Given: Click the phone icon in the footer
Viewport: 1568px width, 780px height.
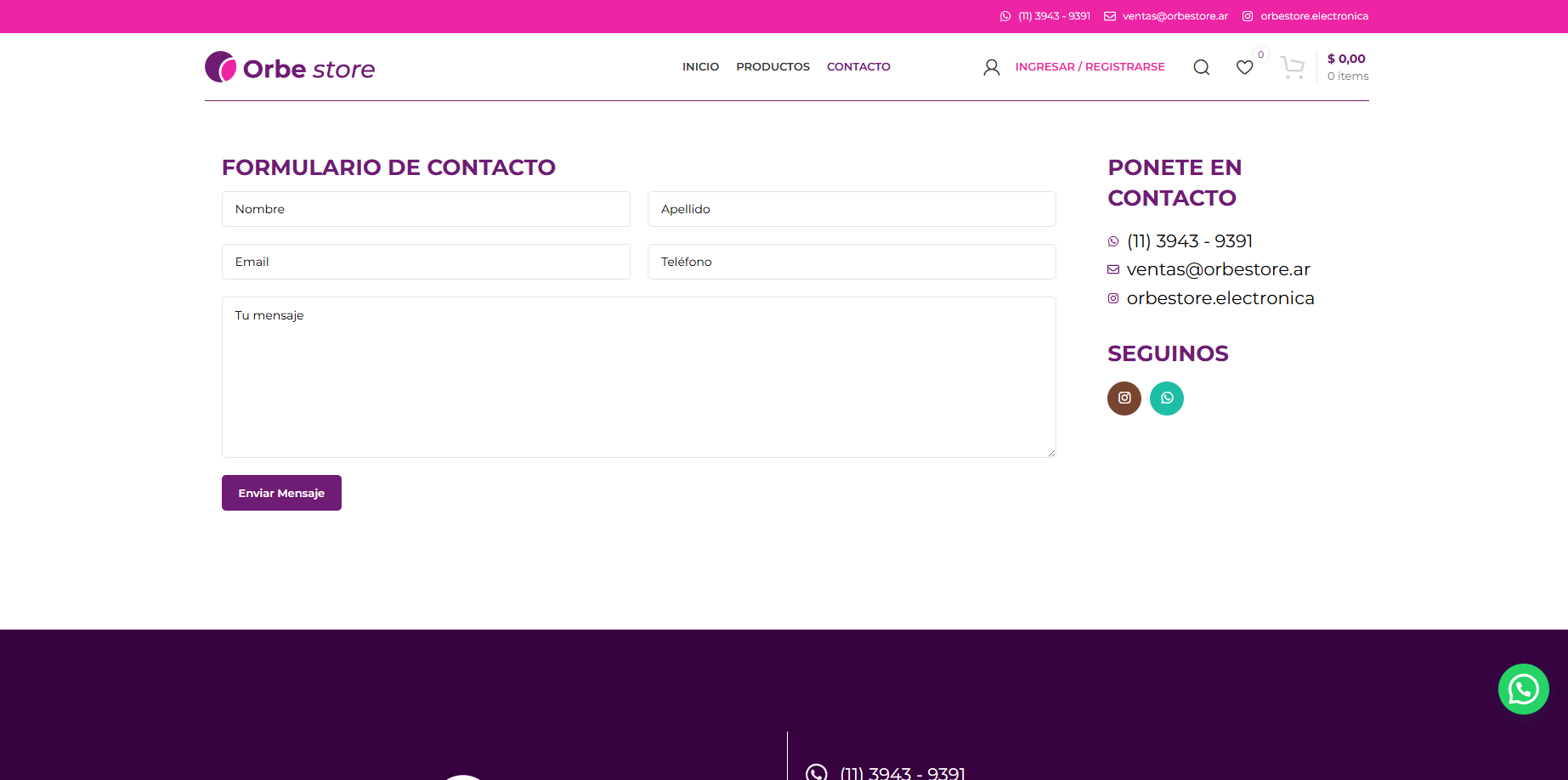Looking at the screenshot, I should (x=816, y=772).
